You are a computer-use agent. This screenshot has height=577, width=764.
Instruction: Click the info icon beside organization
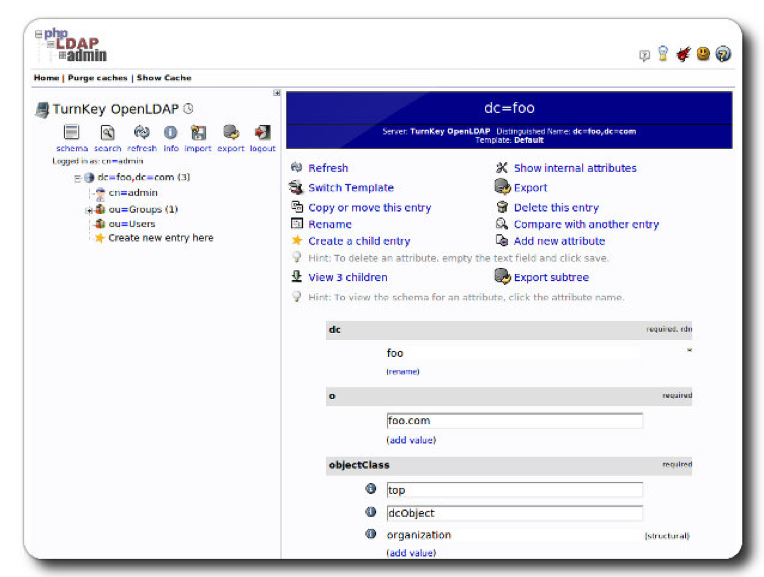pos(371,534)
